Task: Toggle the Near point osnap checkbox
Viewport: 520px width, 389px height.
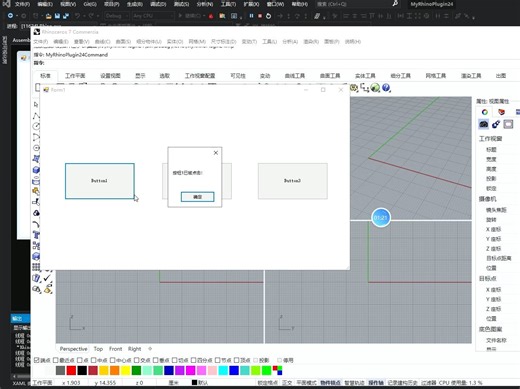Action: tap(55, 360)
